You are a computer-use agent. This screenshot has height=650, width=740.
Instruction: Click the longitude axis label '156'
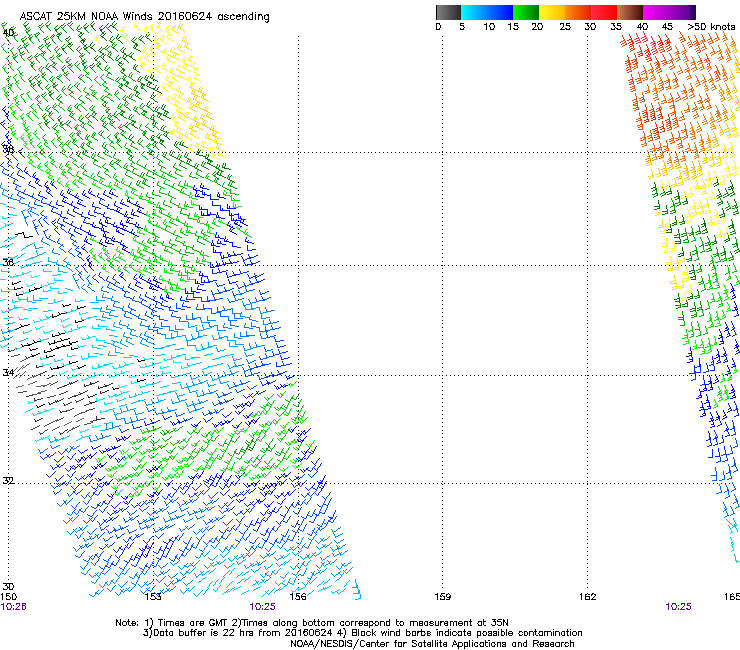[x=298, y=597]
